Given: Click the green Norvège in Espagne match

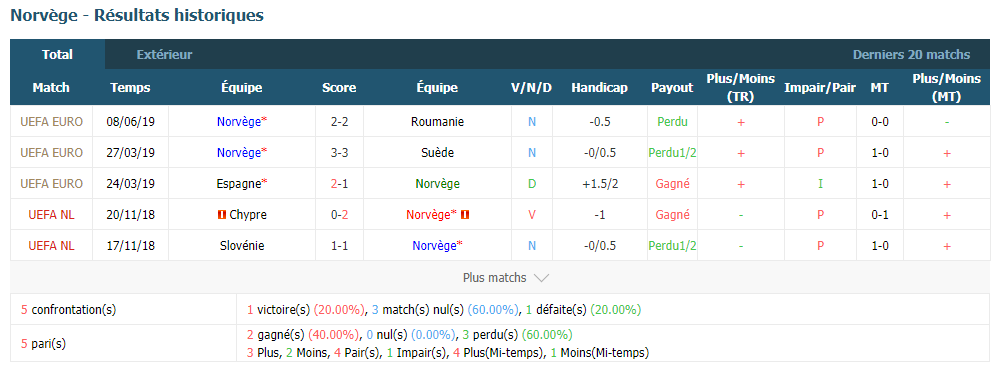Looking at the screenshot, I should pos(437,184).
